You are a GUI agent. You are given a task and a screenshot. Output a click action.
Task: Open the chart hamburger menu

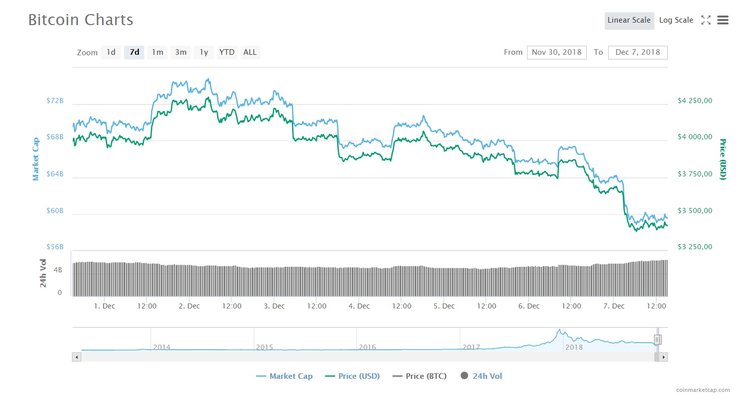(x=723, y=20)
